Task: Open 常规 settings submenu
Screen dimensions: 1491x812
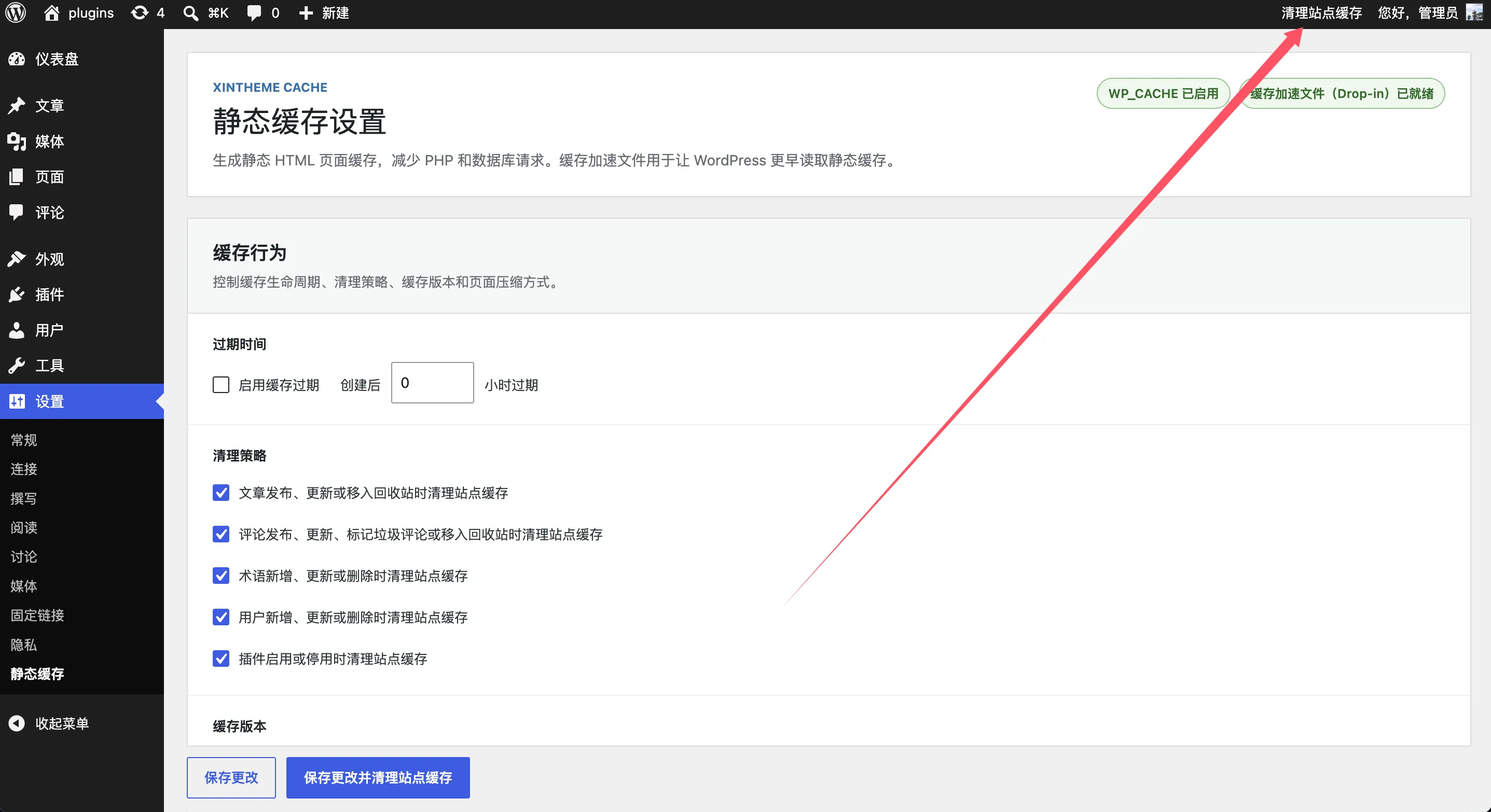Action: coord(24,440)
